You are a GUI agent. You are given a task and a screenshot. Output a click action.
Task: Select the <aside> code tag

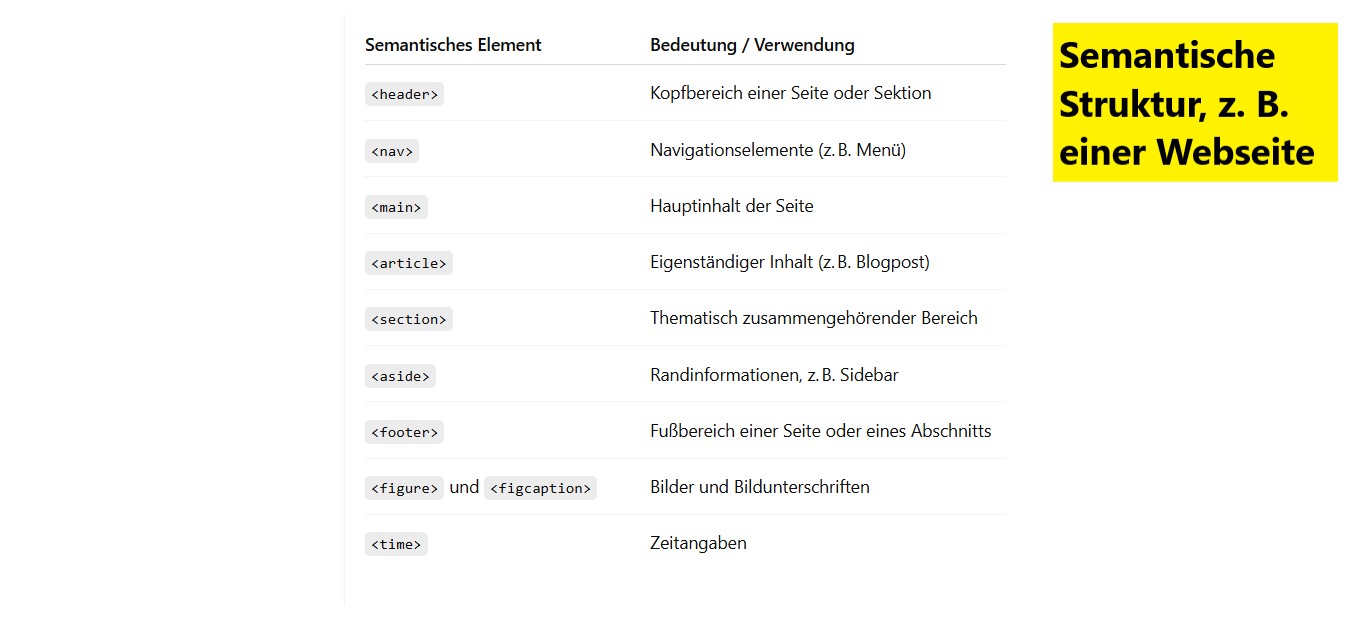coord(400,376)
